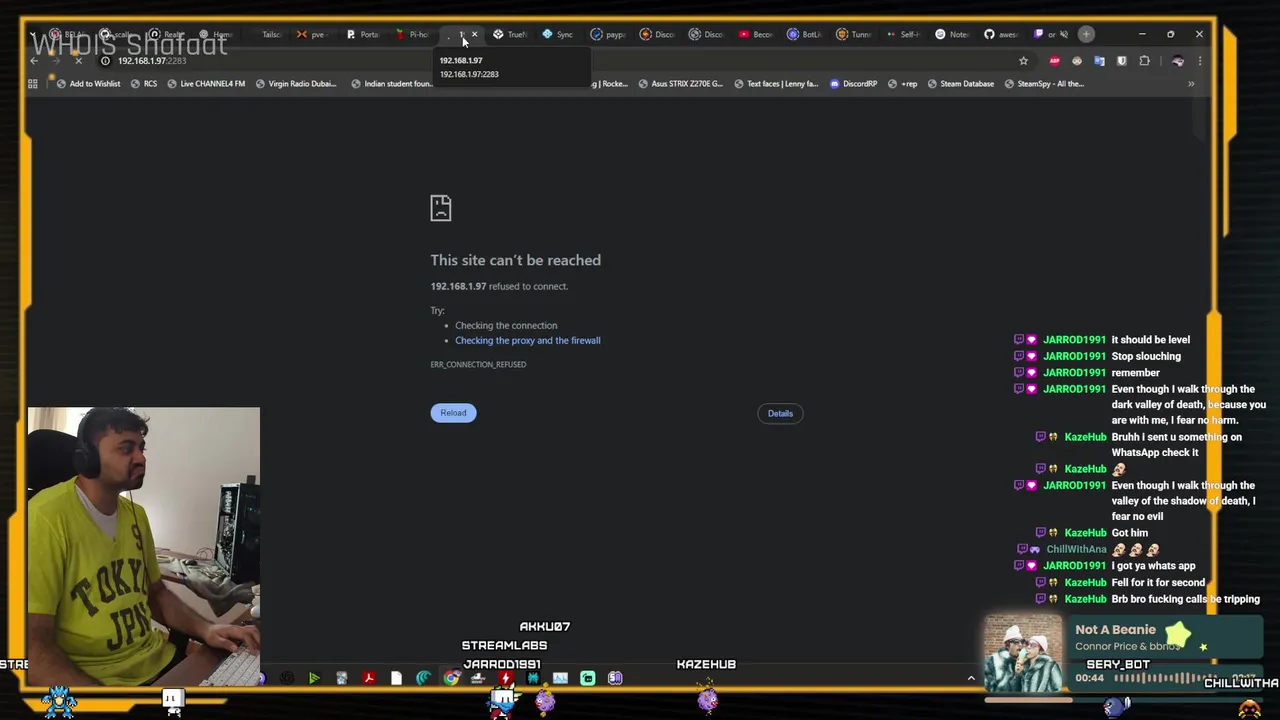Viewport: 1280px width, 720px height.
Task: Open the RCS bookmark
Action: (x=144, y=84)
